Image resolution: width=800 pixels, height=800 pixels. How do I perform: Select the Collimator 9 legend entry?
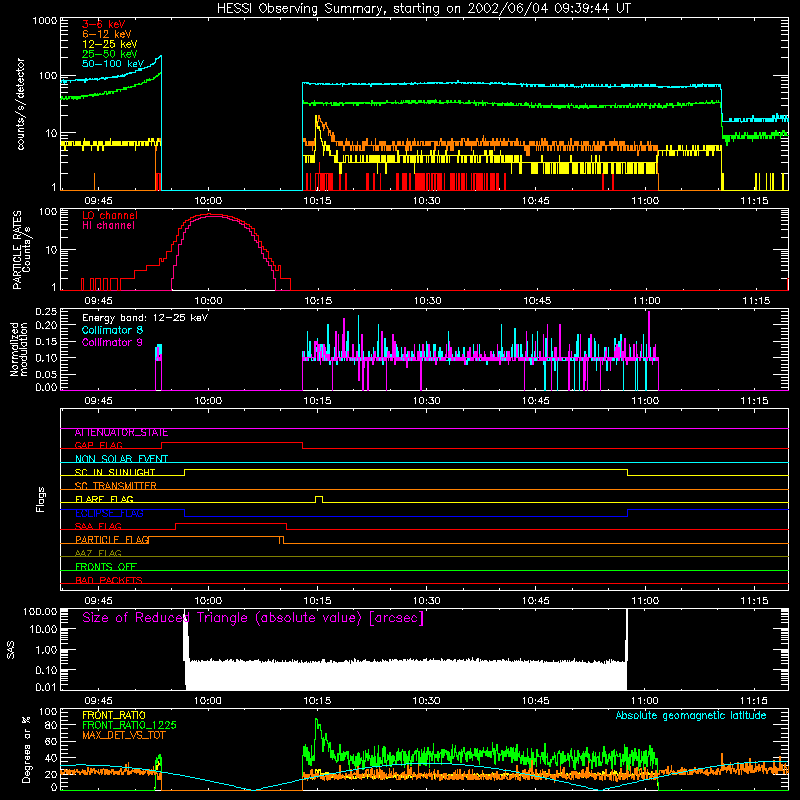point(112,342)
